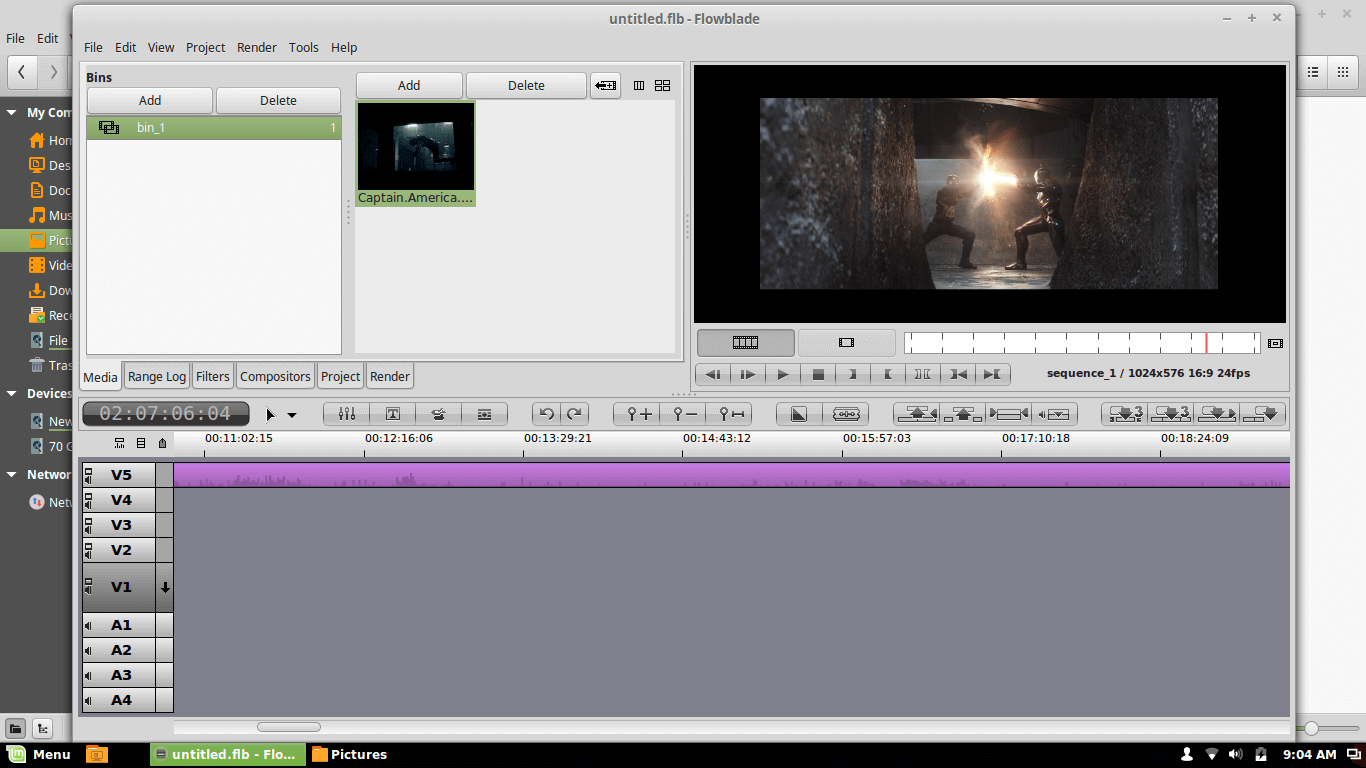Collapse Network section in file manager

pos(12,475)
